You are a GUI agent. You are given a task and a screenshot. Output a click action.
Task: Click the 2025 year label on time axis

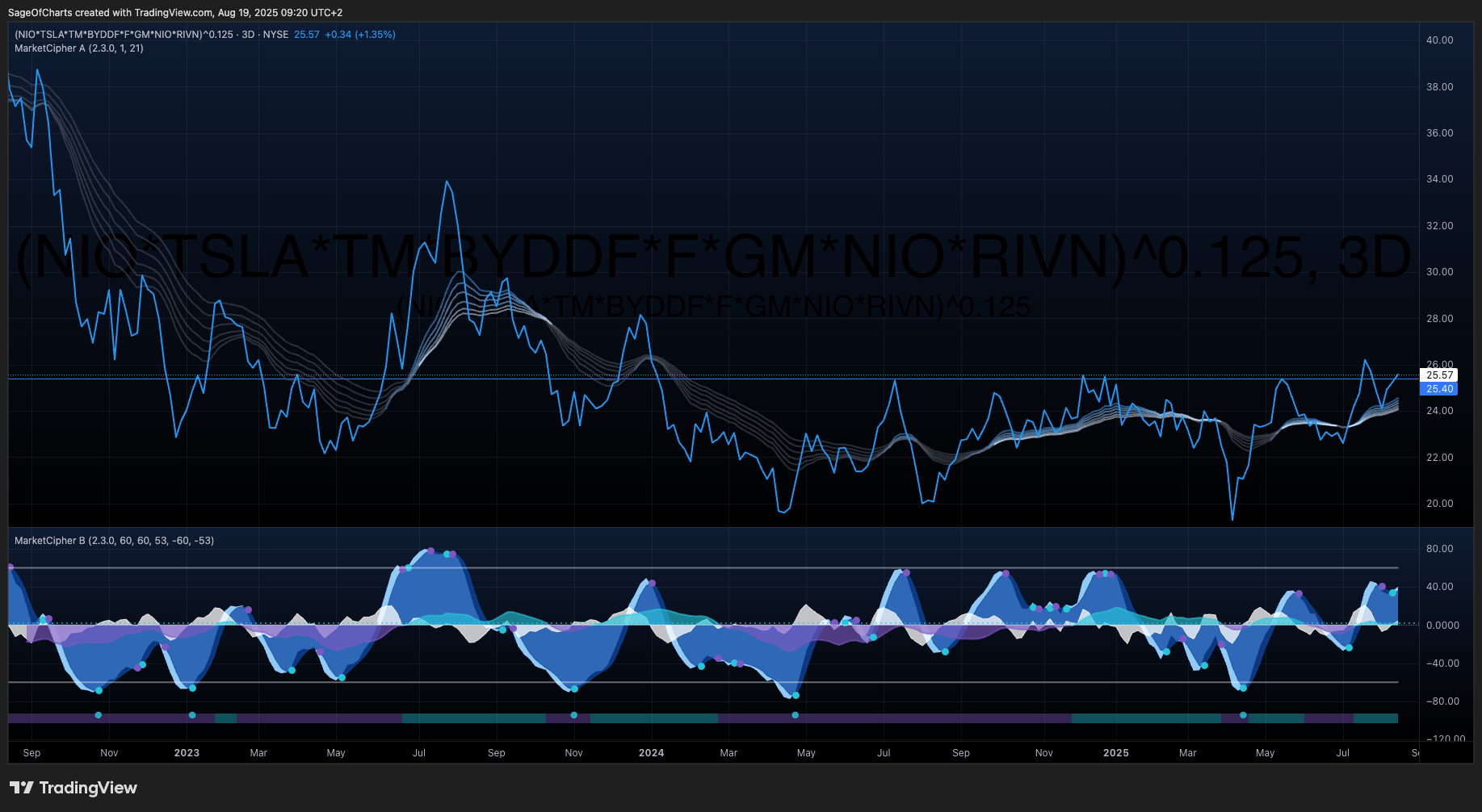[1116, 753]
